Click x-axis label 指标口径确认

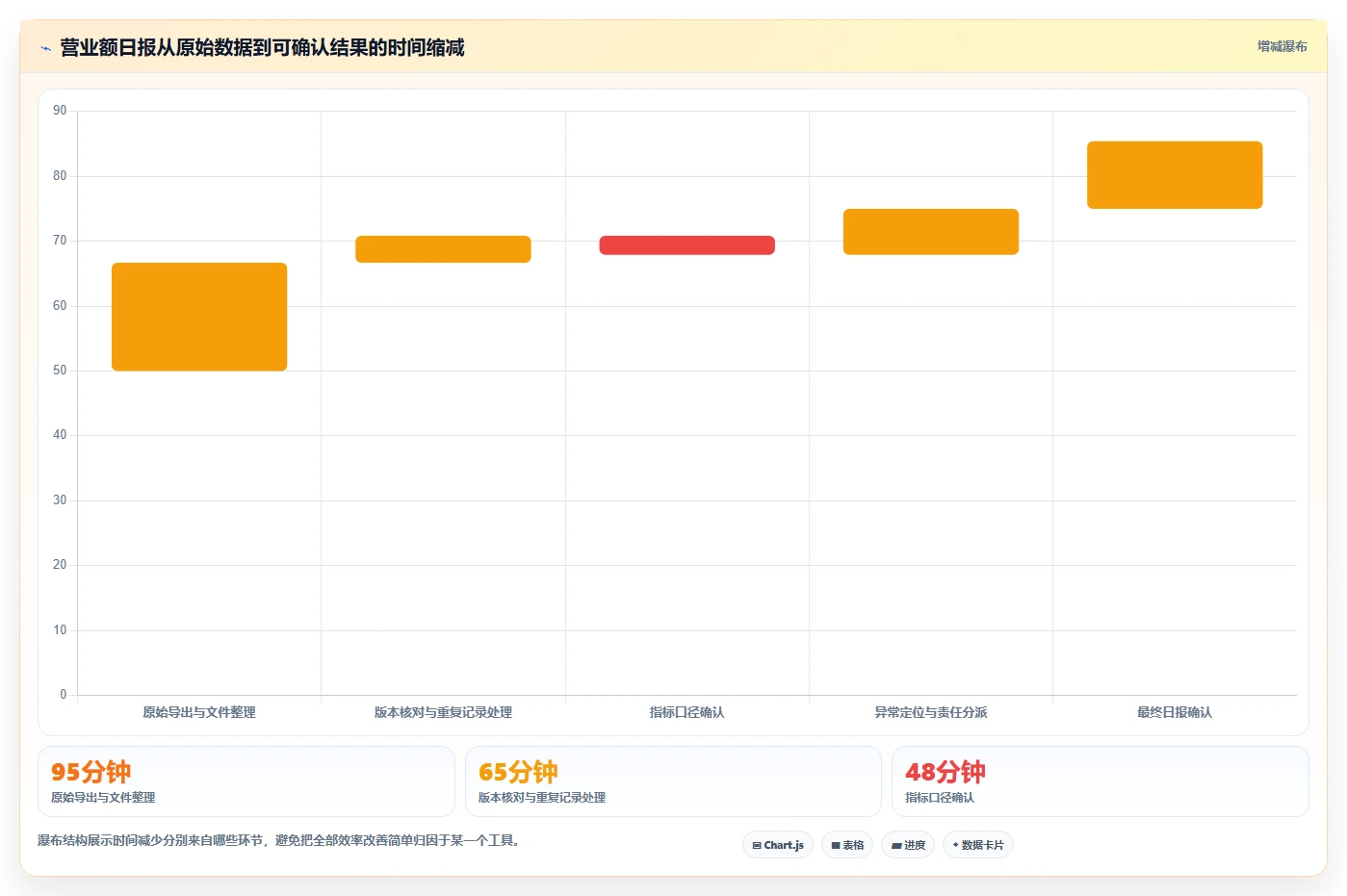pyautogui.click(x=687, y=712)
